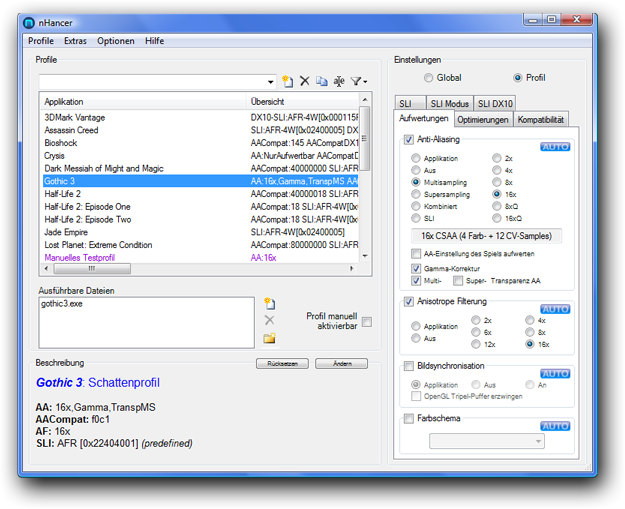The image size is (625, 509).
Task: Toggle the Anti-Aliasing checkbox
Action: (409, 140)
